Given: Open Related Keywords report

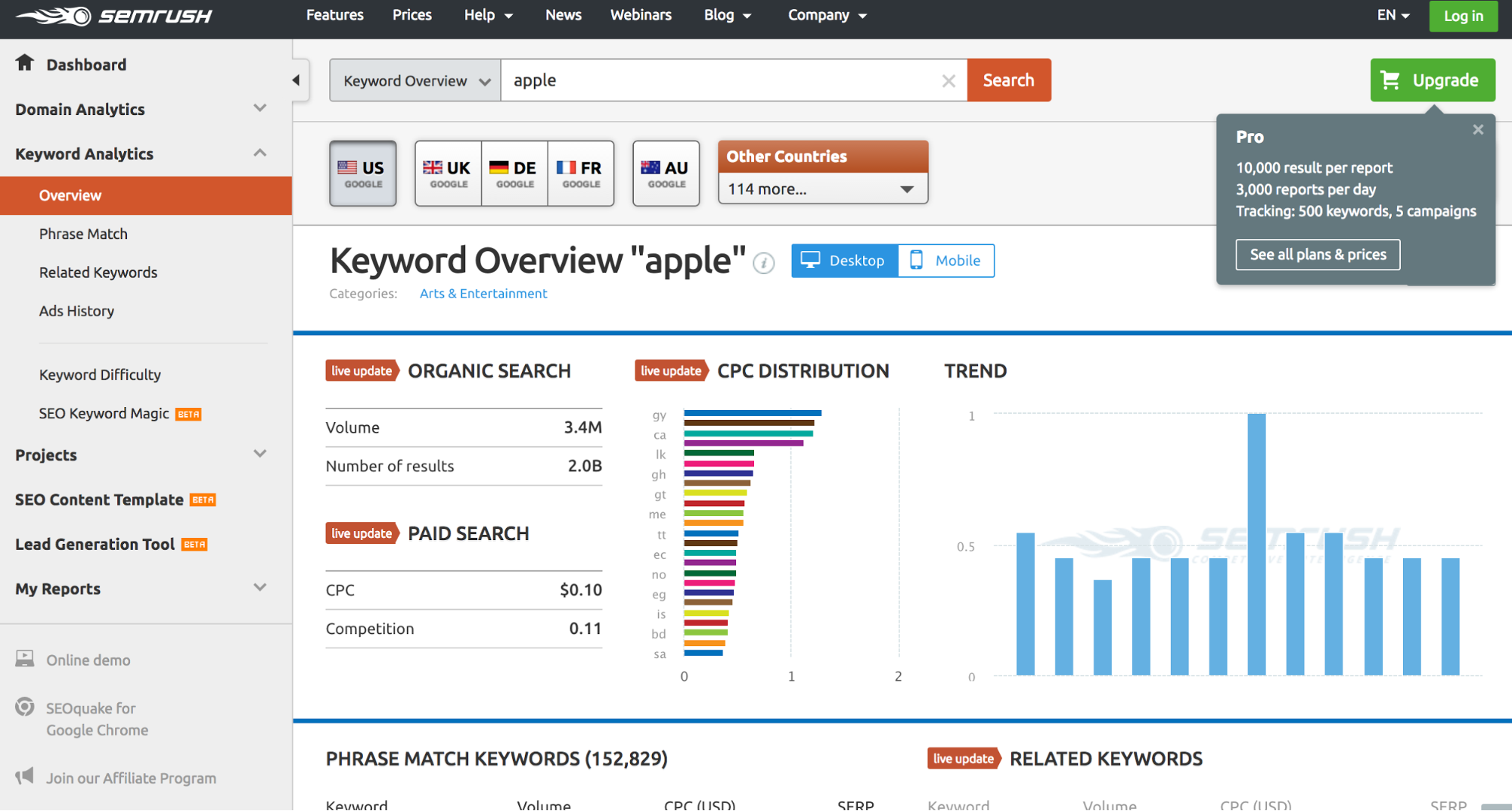Looking at the screenshot, I should (98, 272).
